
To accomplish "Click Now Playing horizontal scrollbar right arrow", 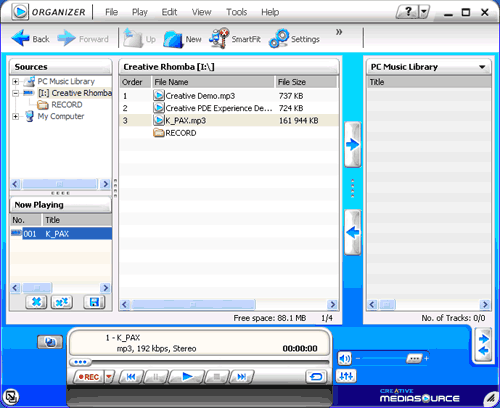I will point(105,288).
